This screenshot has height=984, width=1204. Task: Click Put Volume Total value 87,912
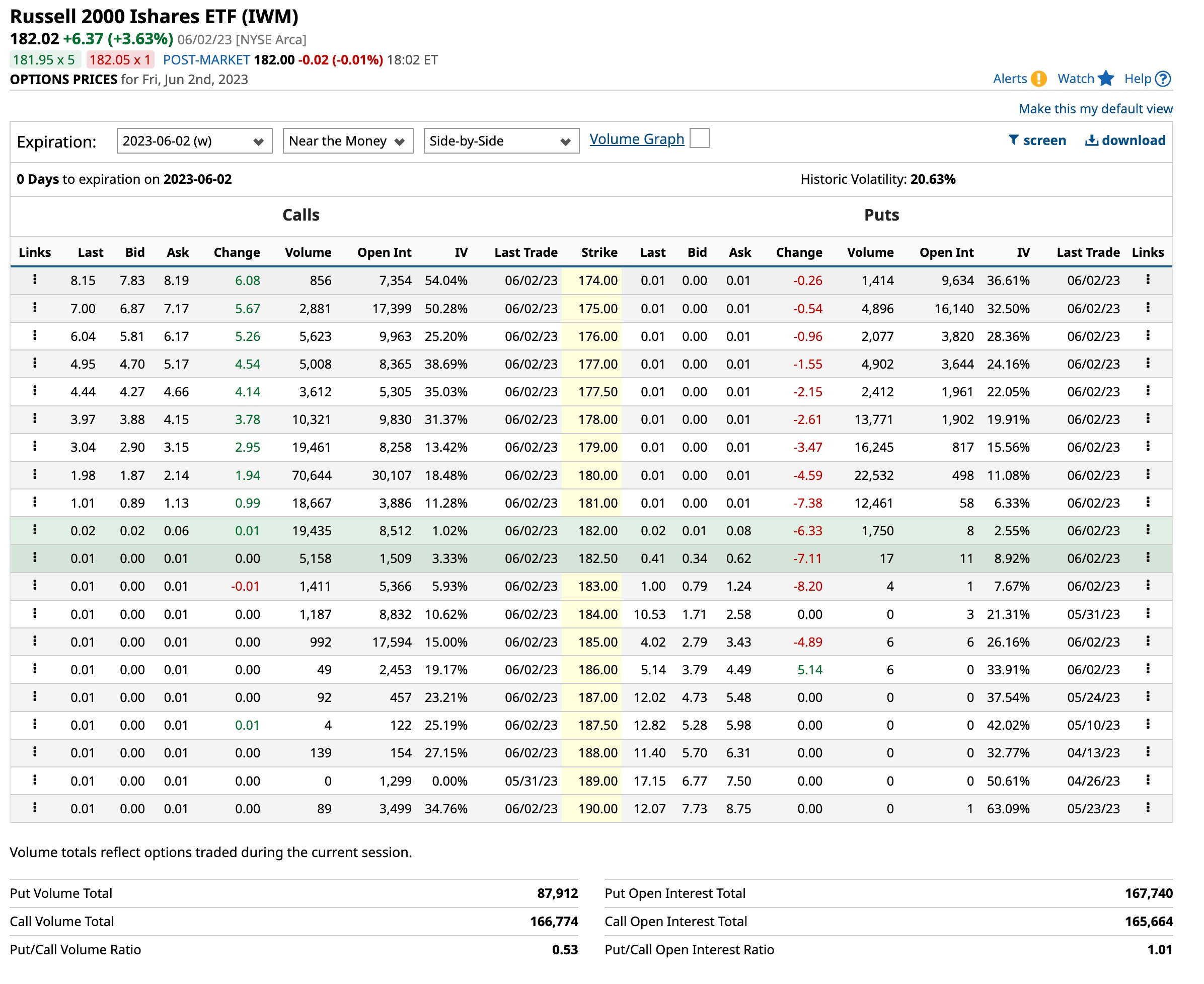coord(558,893)
